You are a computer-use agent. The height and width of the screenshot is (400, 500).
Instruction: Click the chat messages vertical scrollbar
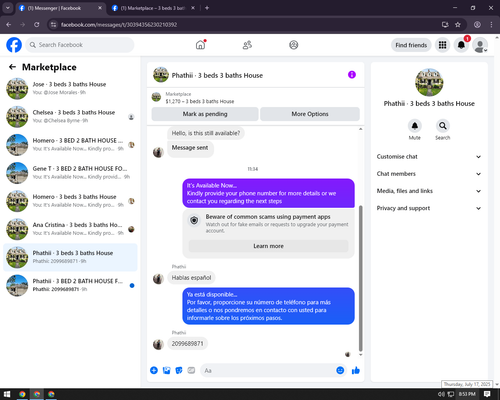click(360, 278)
